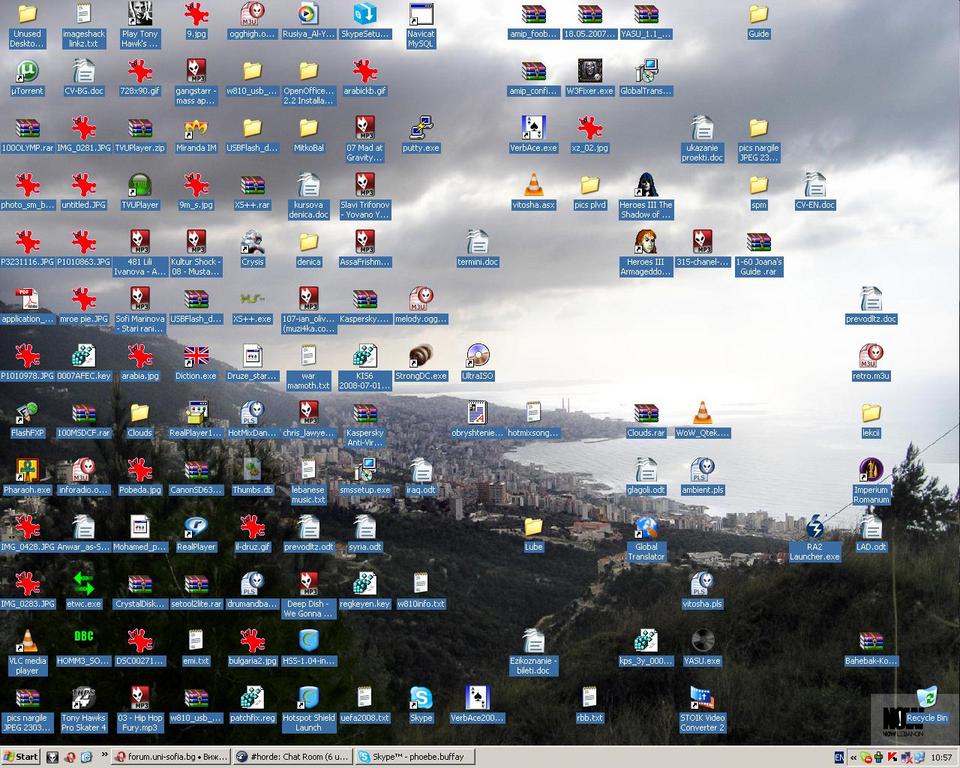Launch UltraISO from the desktop

[x=478, y=356]
